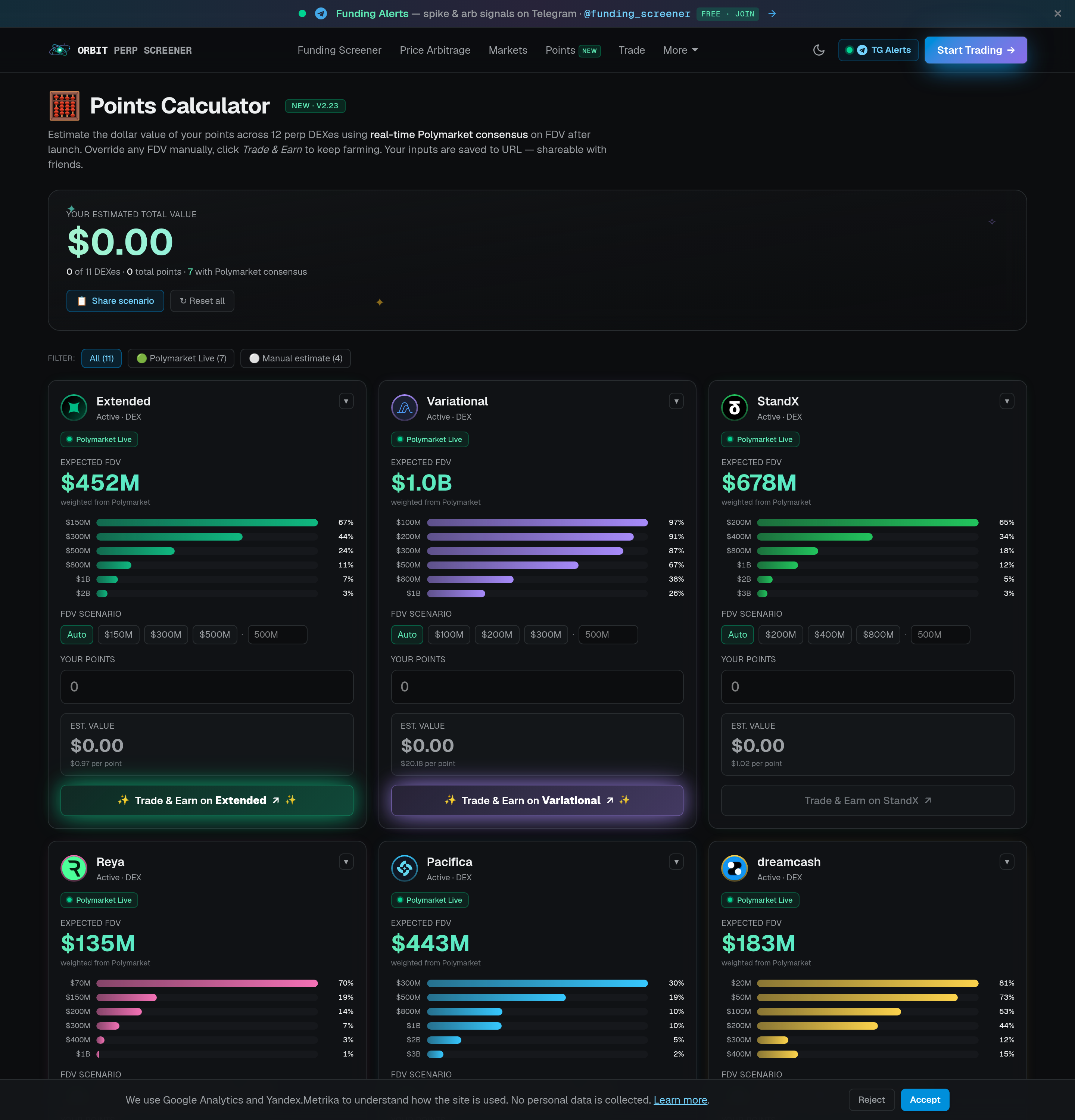Click the abacus Points Calculator icon
This screenshot has width=1075, height=1120.
64,106
